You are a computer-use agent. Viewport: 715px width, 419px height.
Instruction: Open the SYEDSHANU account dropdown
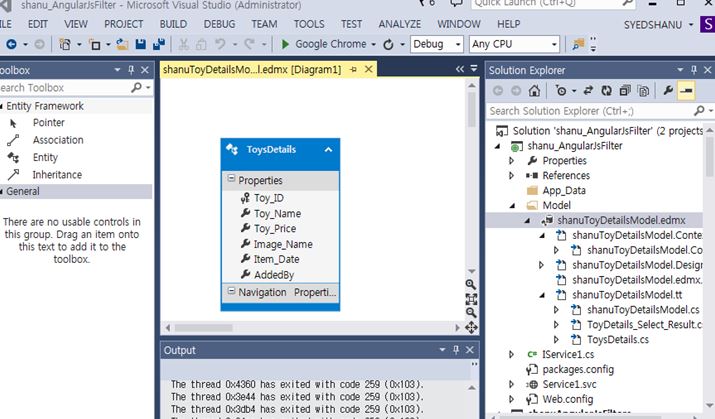point(658,25)
